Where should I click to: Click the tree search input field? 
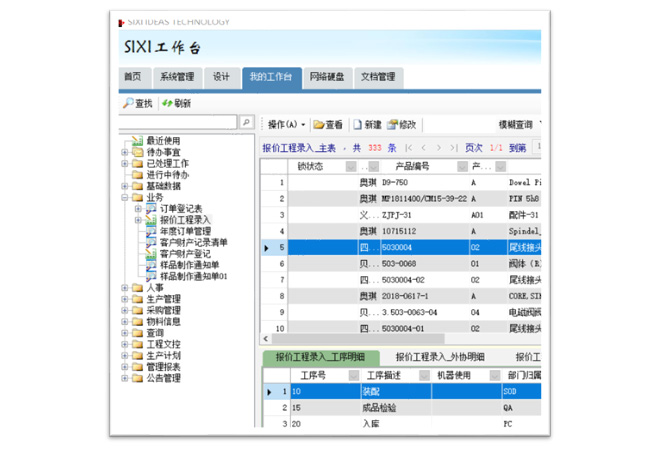coord(178,122)
